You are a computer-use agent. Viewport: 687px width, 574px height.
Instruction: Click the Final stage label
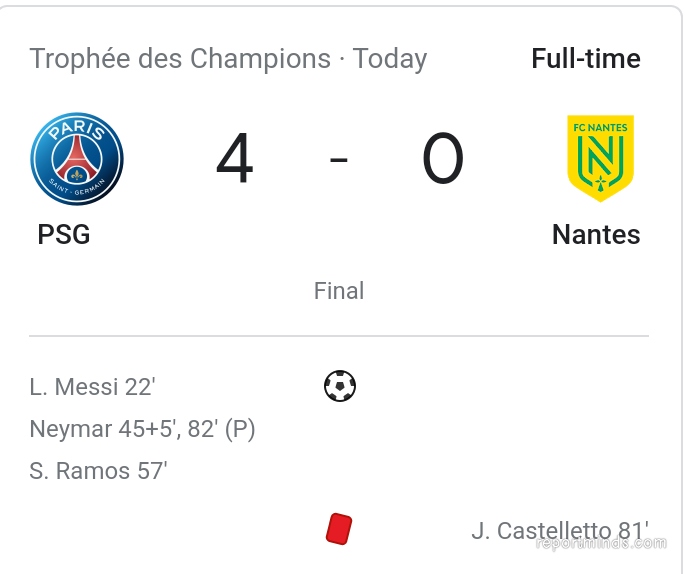(x=339, y=291)
